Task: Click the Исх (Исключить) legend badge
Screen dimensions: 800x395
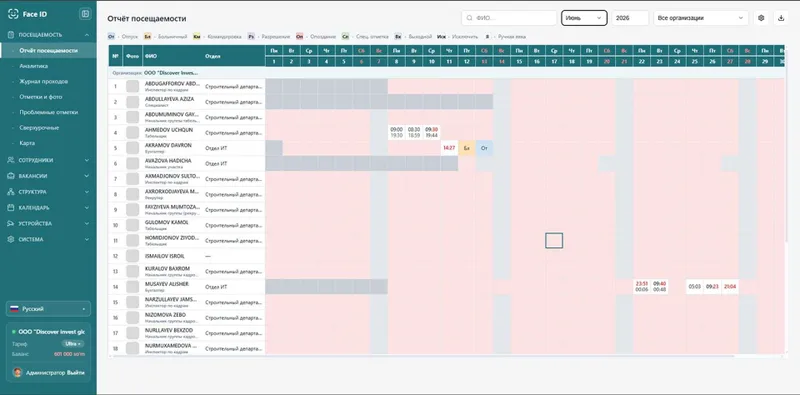Action: [x=441, y=37]
